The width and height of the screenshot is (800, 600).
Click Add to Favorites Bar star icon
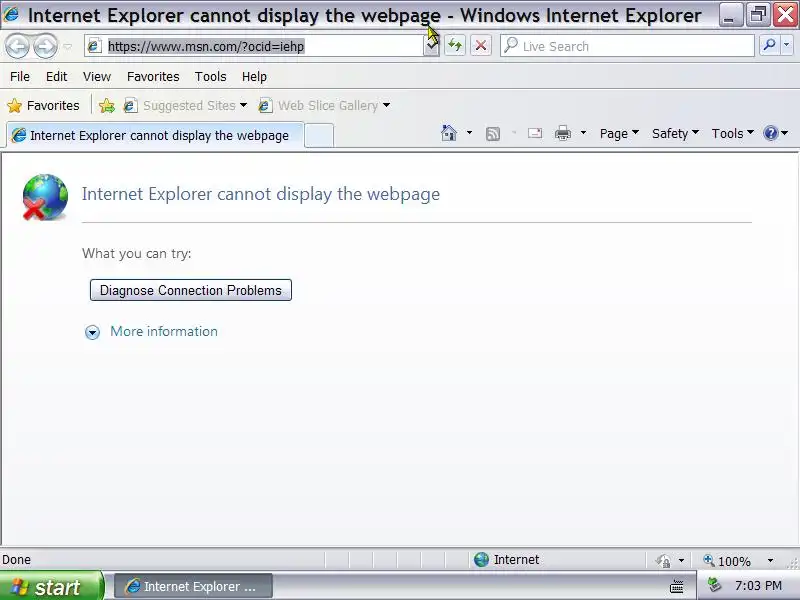pyautogui.click(x=107, y=106)
